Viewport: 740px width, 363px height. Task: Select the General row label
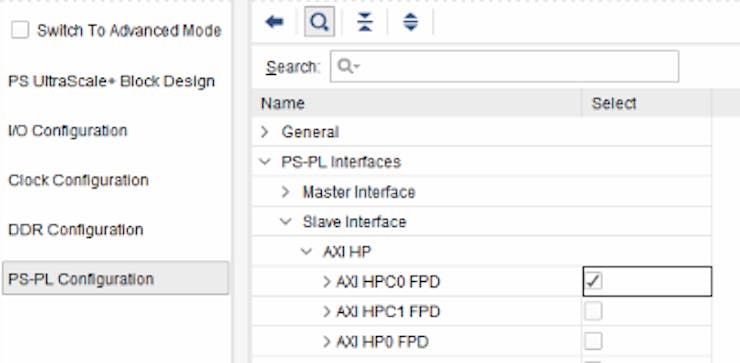click(x=310, y=132)
